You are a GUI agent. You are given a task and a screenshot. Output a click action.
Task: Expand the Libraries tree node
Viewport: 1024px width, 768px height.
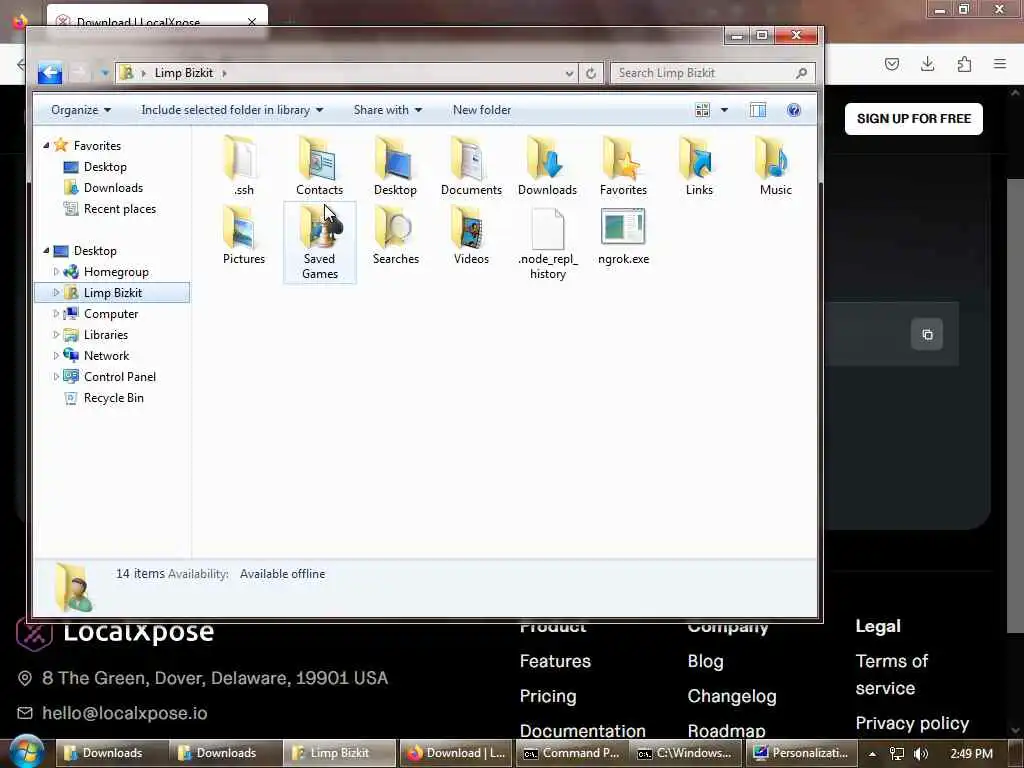pyautogui.click(x=56, y=334)
